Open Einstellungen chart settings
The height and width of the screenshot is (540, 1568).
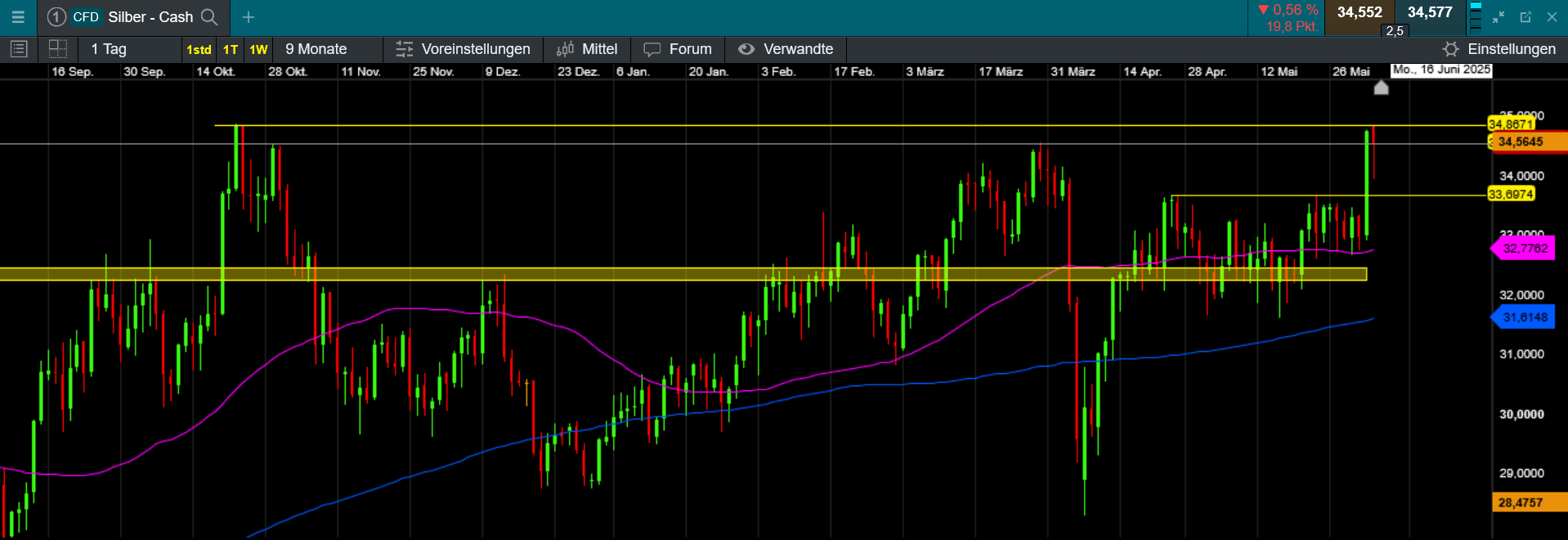coord(1512,49)
